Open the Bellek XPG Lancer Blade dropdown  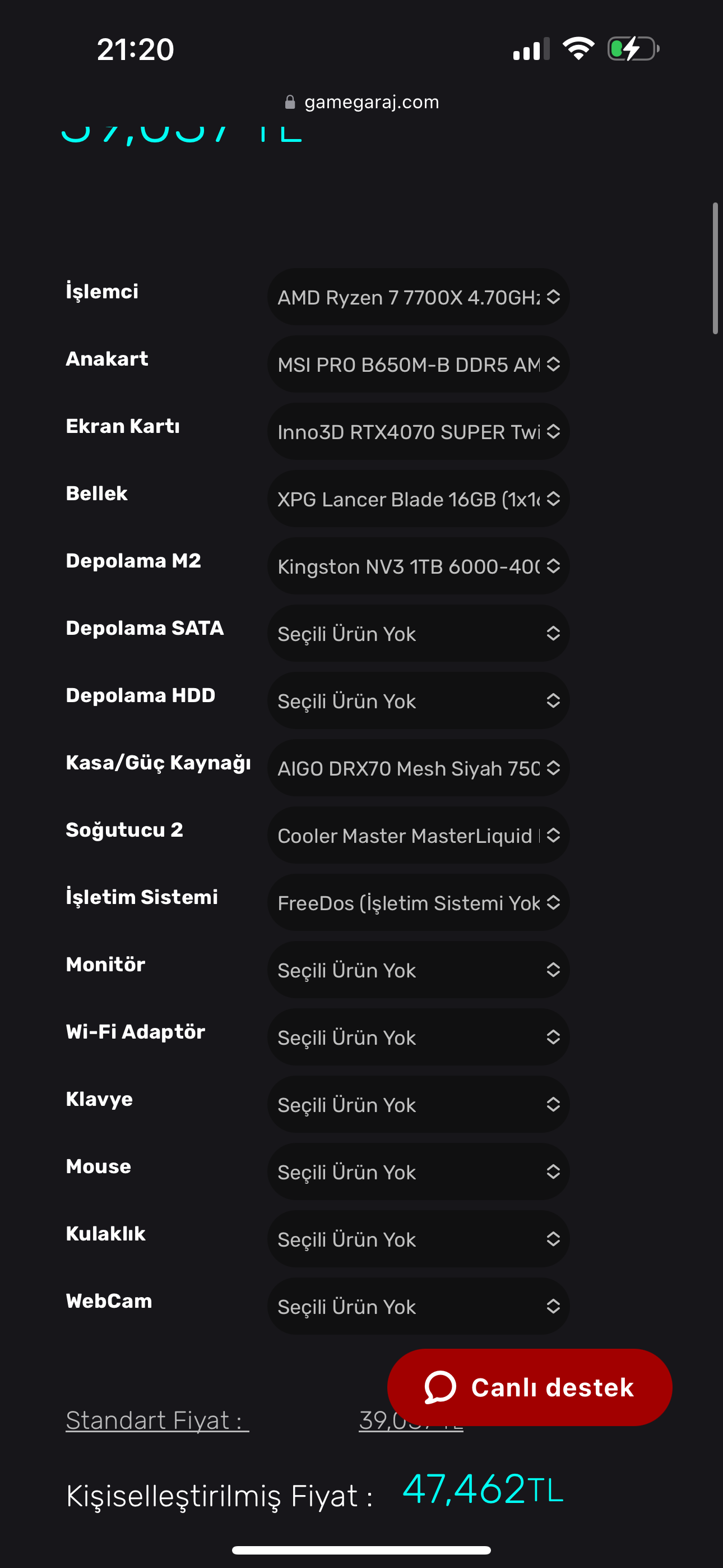[x=418, y=499]
